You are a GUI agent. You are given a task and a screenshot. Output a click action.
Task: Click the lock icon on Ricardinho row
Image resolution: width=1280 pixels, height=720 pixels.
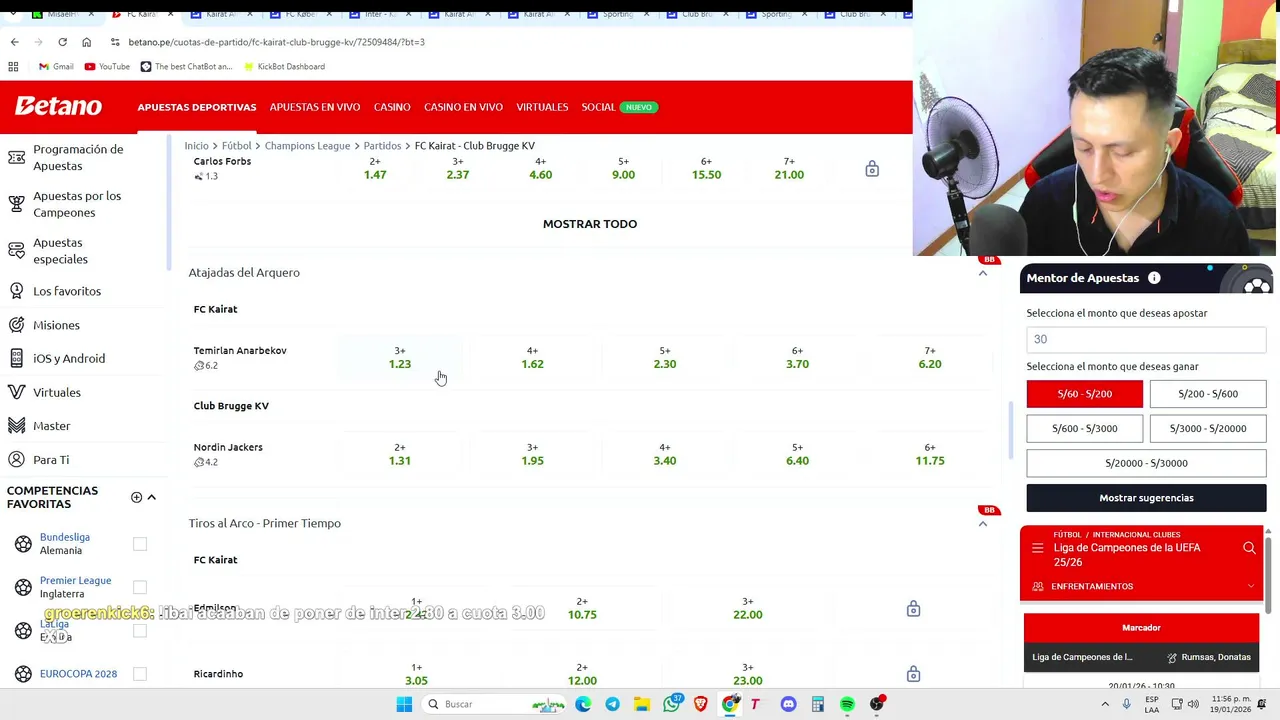point(913,674)
